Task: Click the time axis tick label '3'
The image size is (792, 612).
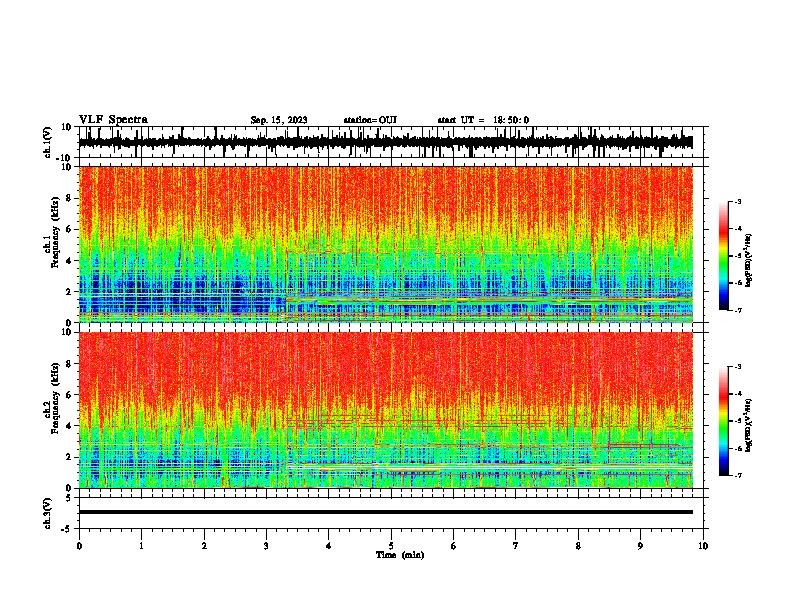Action: pyautogui.click(x=266, y=546)
